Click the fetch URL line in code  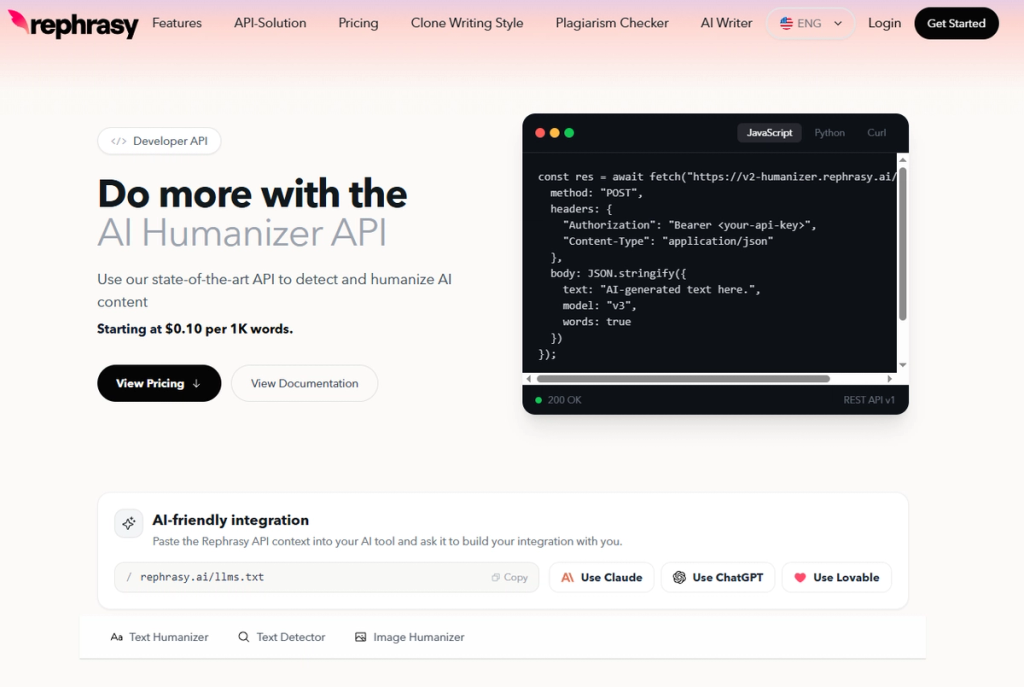pyautogui.click(x=716, y=177)
